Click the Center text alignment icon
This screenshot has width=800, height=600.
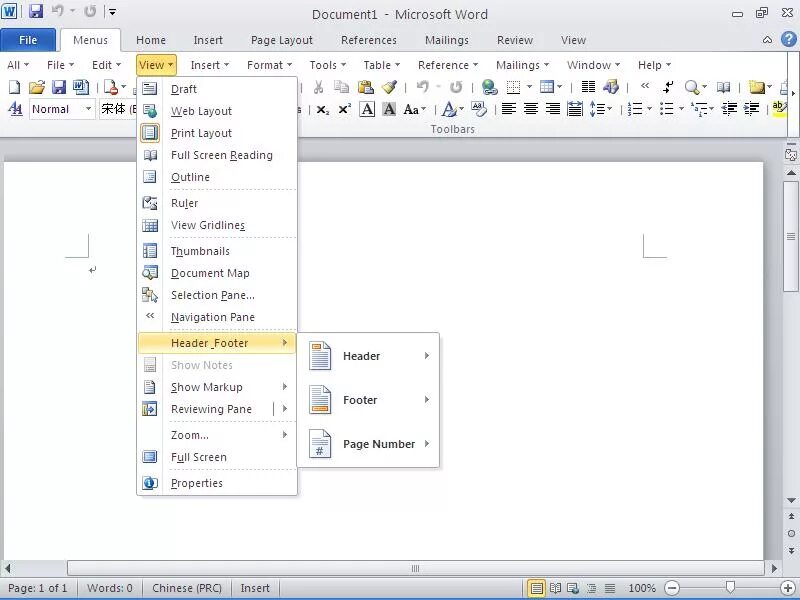(x=531, y=109)
